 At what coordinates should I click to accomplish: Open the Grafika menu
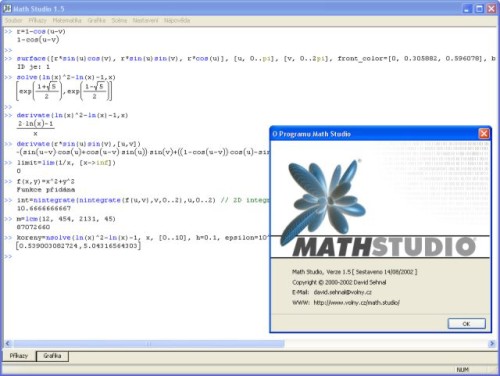[x=96, y=21]
